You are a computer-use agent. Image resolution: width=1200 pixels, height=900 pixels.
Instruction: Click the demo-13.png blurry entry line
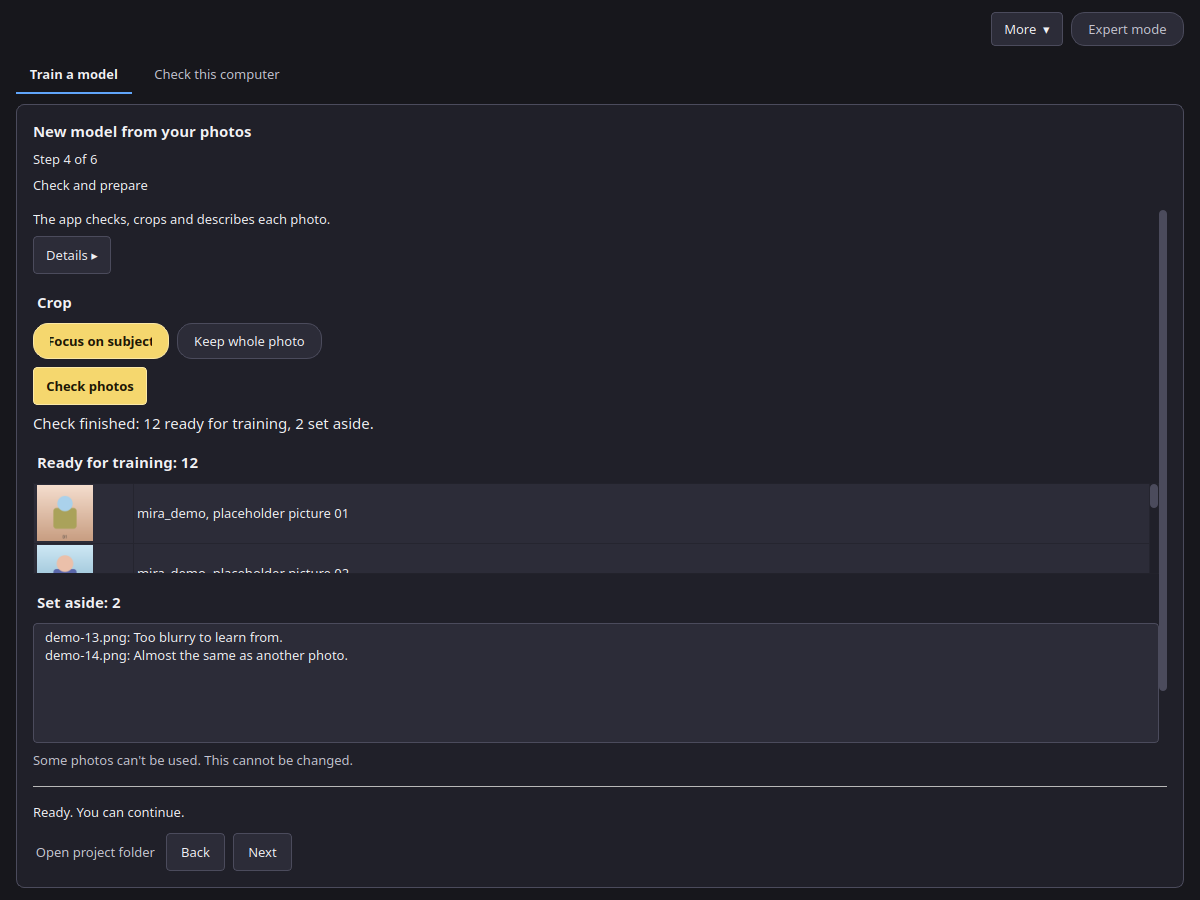point(164,637)
